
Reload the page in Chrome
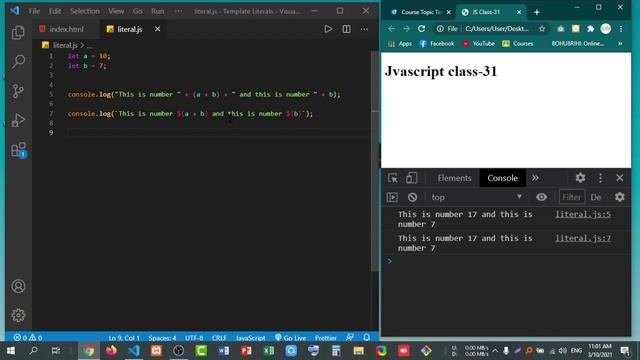tap(422, 29)
